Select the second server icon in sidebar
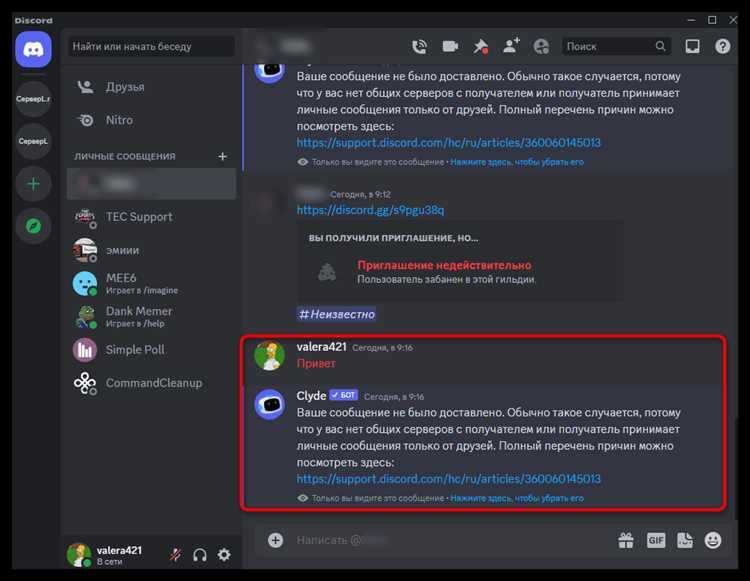 point(33,141)
